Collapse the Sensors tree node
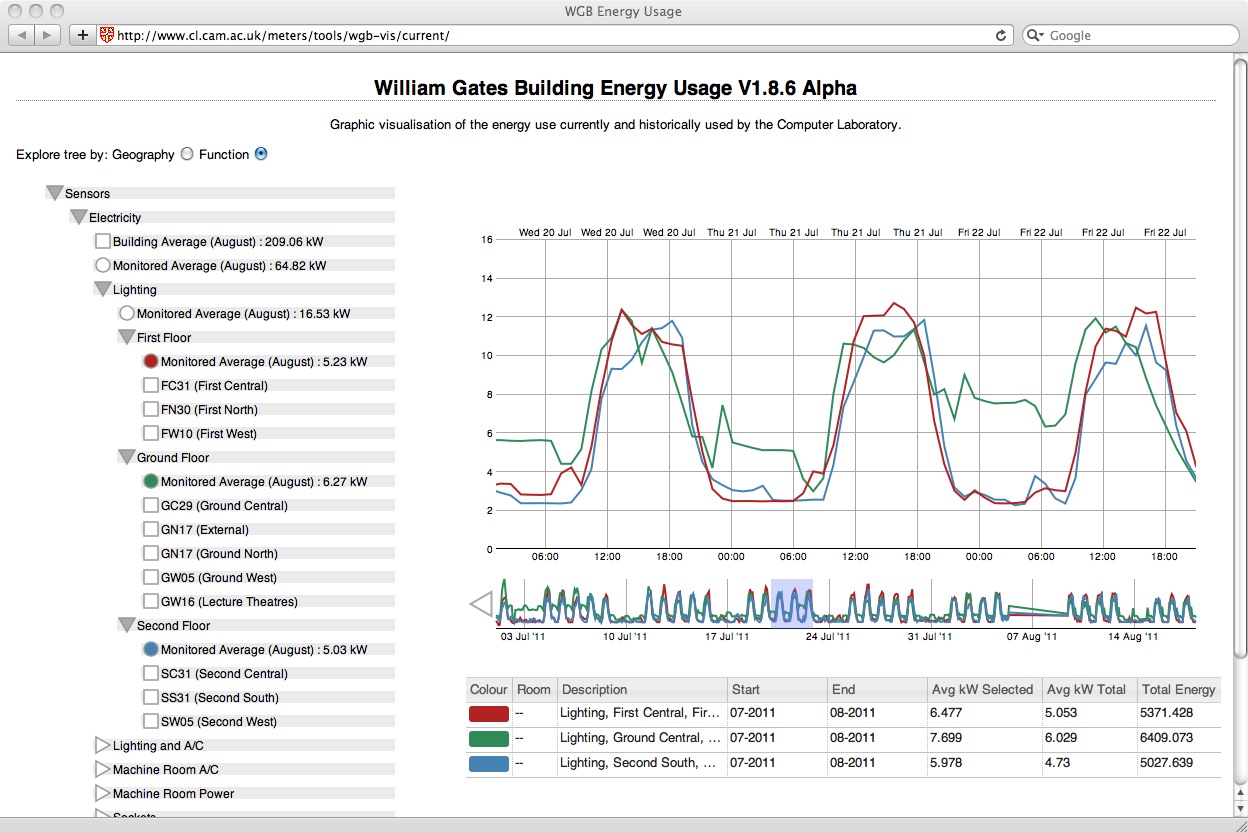The image size is (1248, 833). [x=55, y=193]
